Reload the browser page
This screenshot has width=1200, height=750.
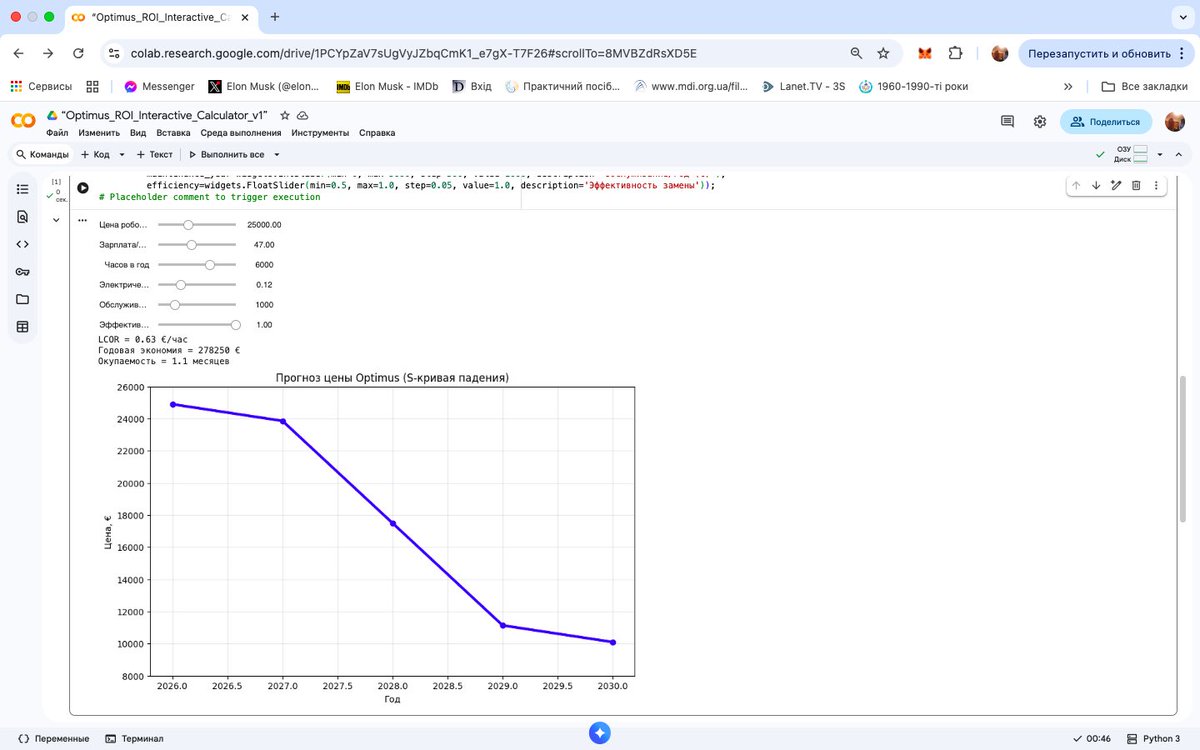point(78,53)
